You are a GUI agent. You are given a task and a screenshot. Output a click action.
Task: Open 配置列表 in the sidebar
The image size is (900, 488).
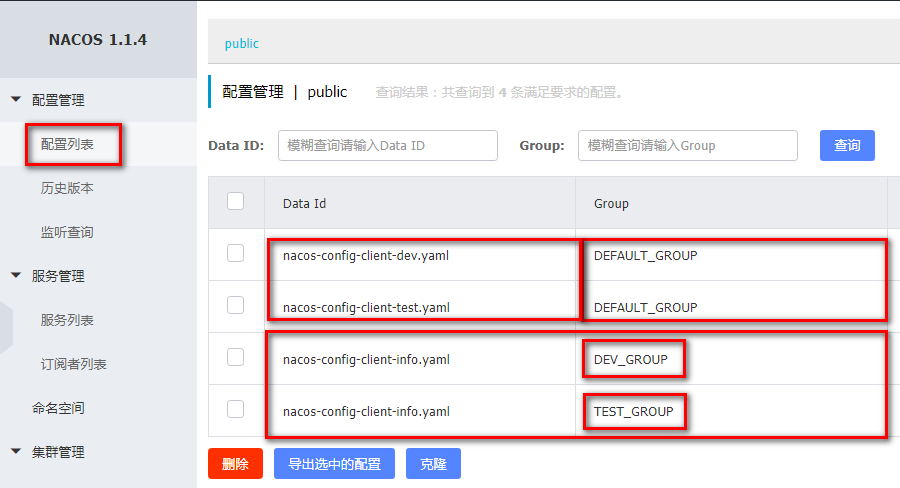(x=67, y=144)
